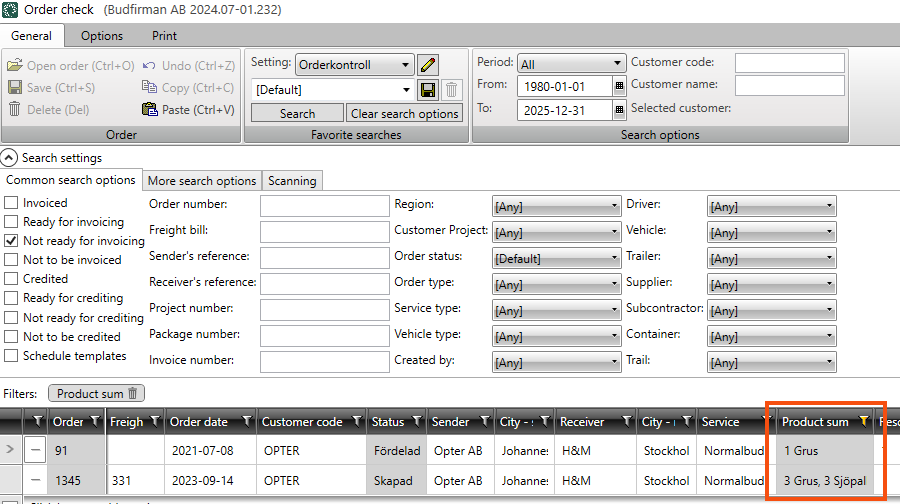Open the From date calendar picker

[x=619, y=87]
